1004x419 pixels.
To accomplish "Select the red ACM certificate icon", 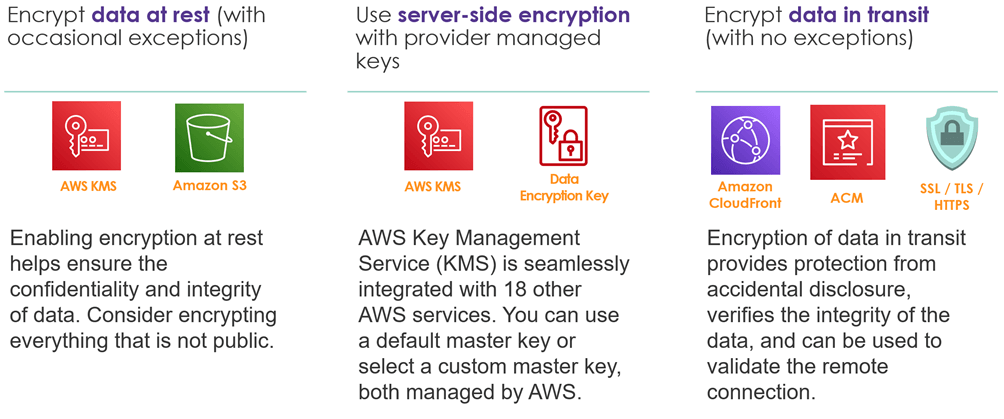I will point(848,142).
